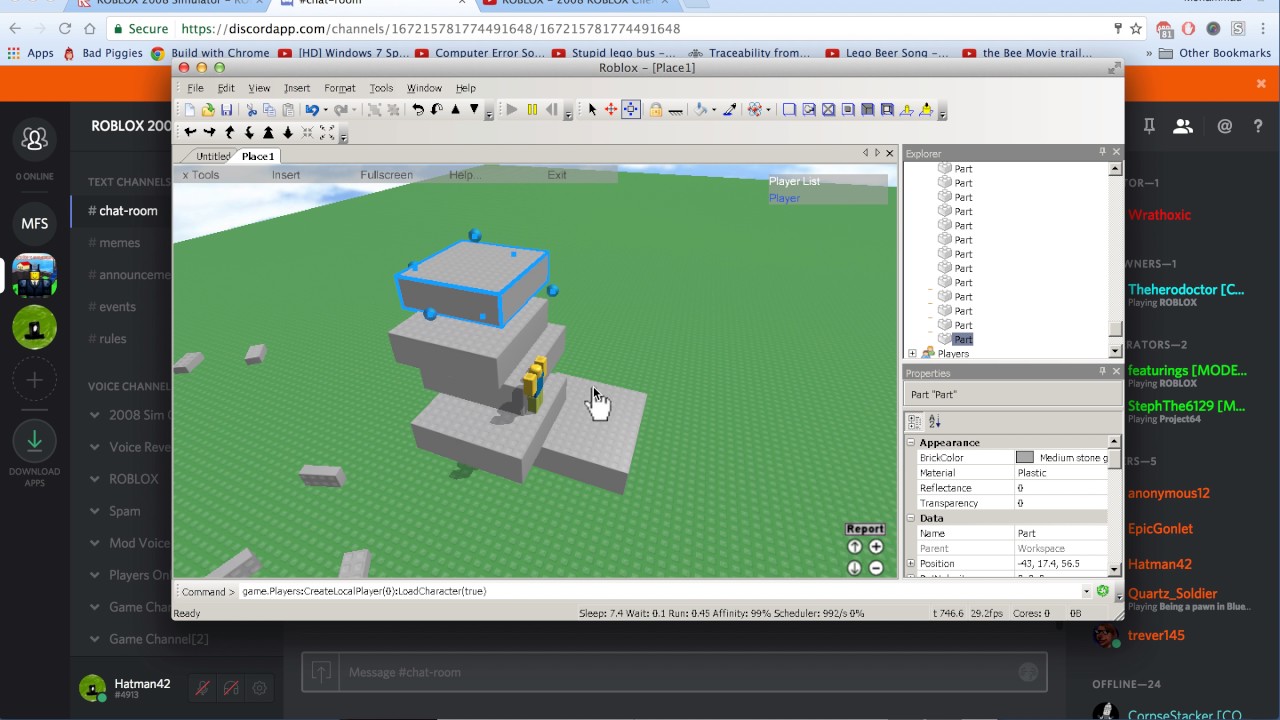Image resolution: width=1280 pixels, height=720 pixels.
Task: Toggle the Anchor tool icon
Action: click(676, 110)
